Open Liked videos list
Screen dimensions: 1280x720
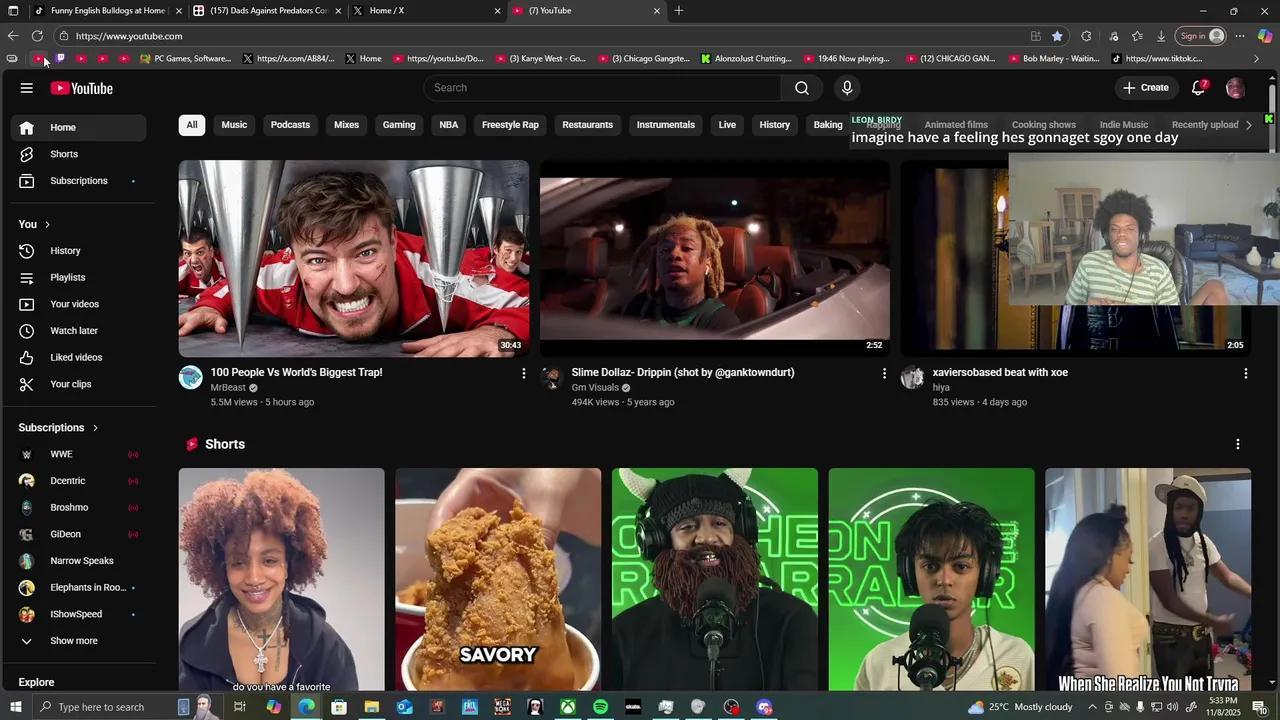pos(78,357)
